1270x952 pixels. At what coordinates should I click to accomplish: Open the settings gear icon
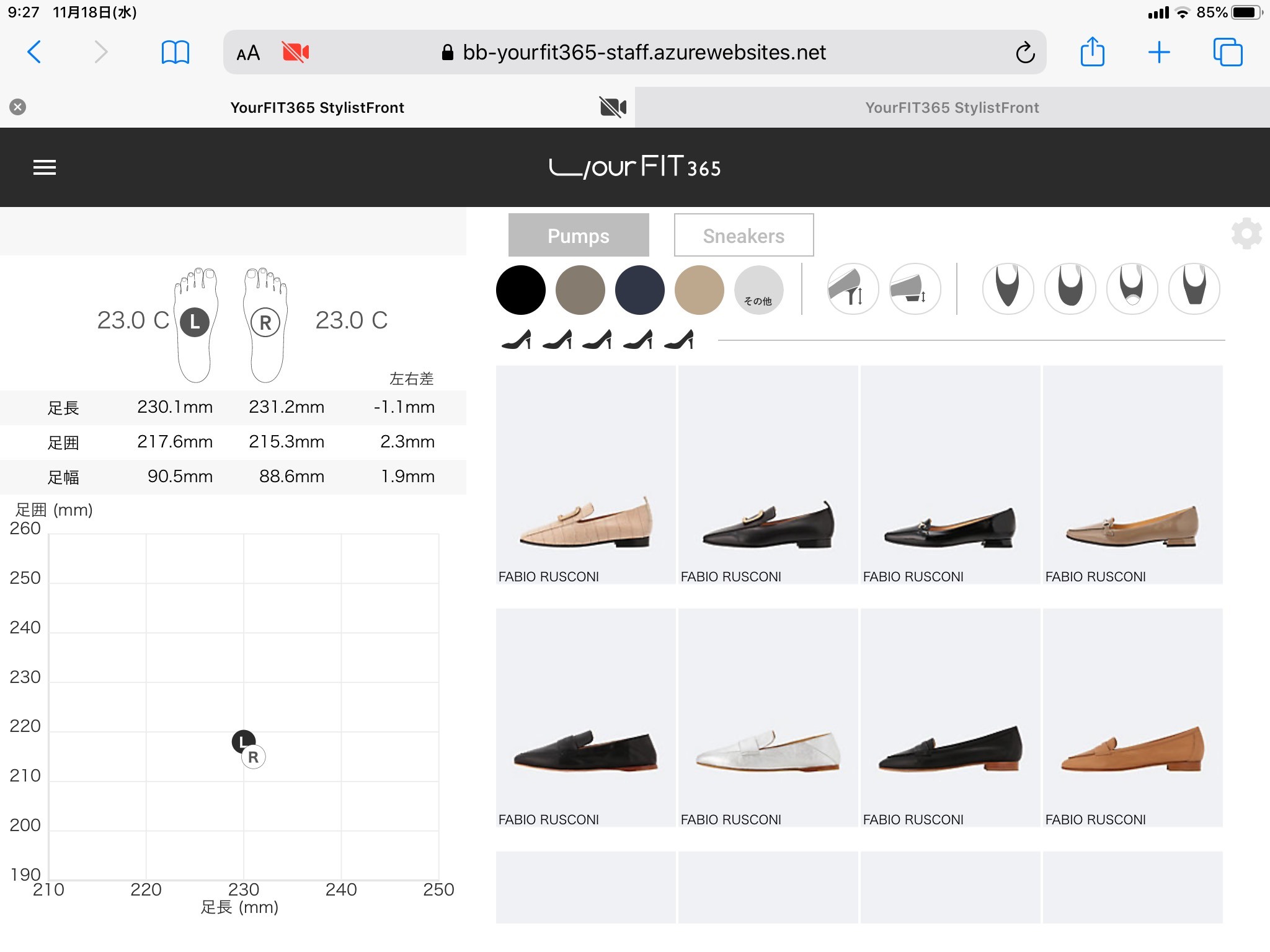[x=1246, y=234]
